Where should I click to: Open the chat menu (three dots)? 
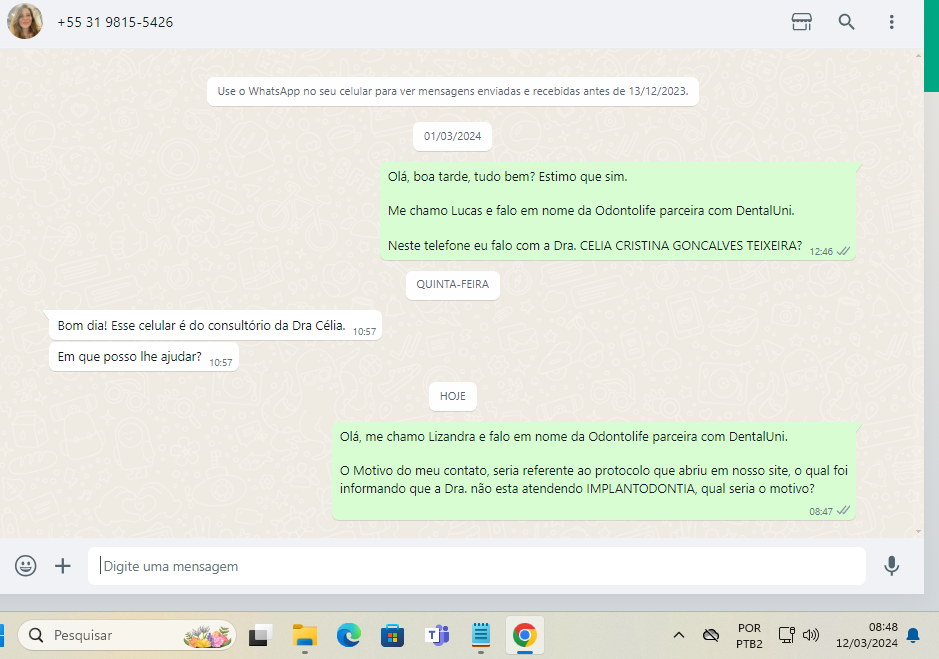(x=891, y=22)
